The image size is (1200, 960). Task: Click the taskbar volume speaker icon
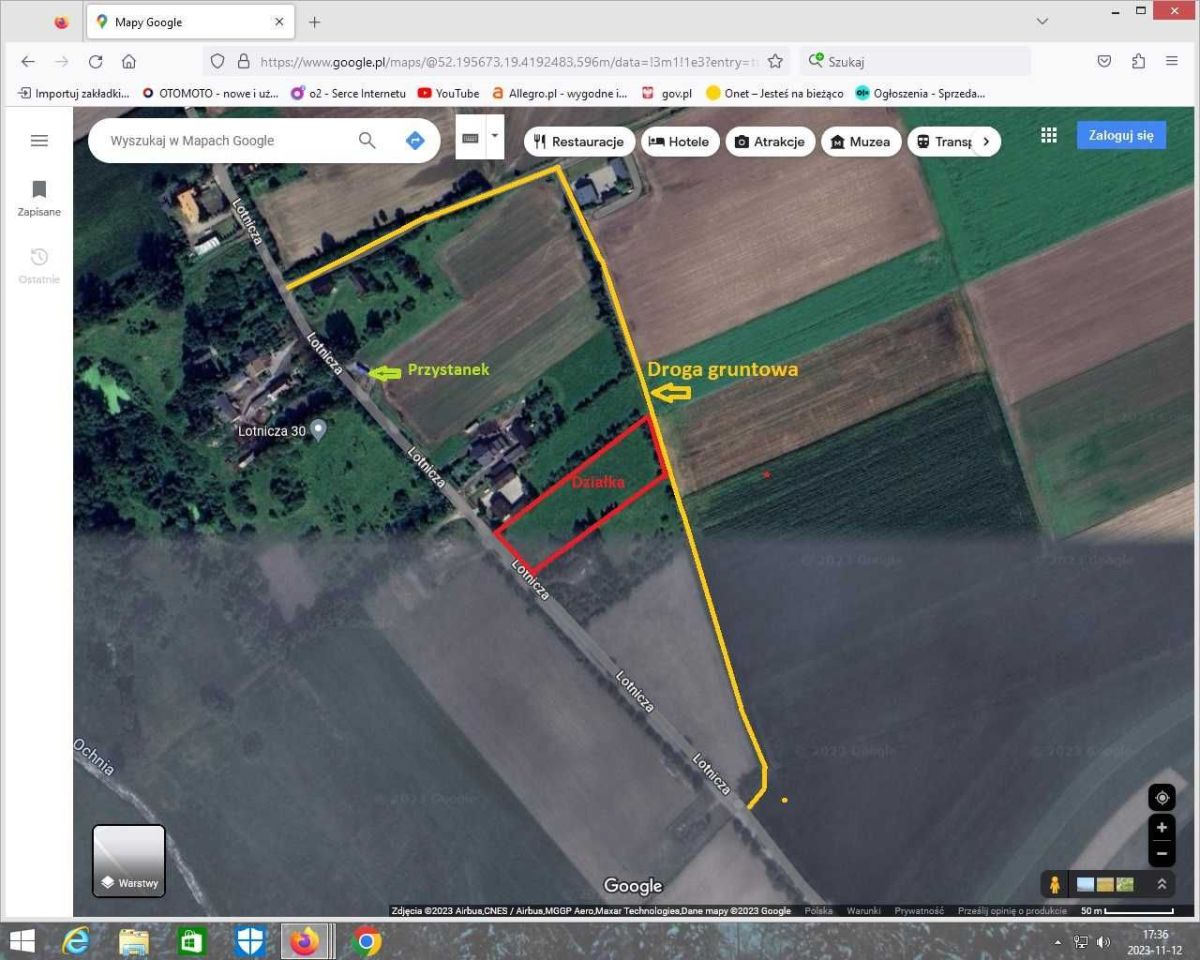(1104, 942)
